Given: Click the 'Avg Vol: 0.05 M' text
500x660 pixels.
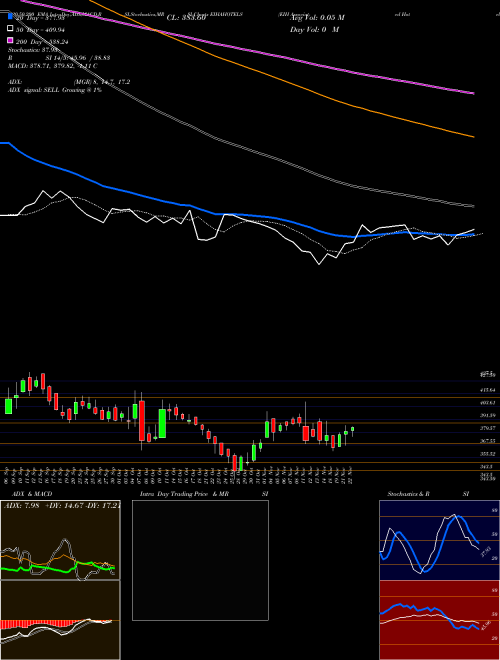Looking at the screenshot, I should [x=317, y=18].
